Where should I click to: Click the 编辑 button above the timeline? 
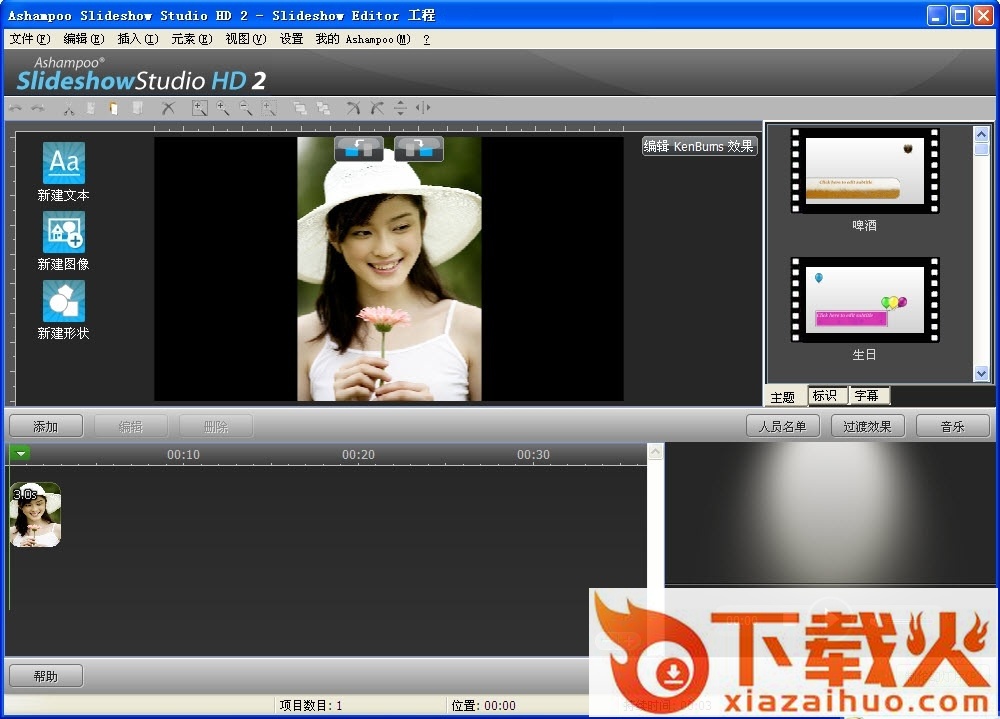(x=131, y=426)
